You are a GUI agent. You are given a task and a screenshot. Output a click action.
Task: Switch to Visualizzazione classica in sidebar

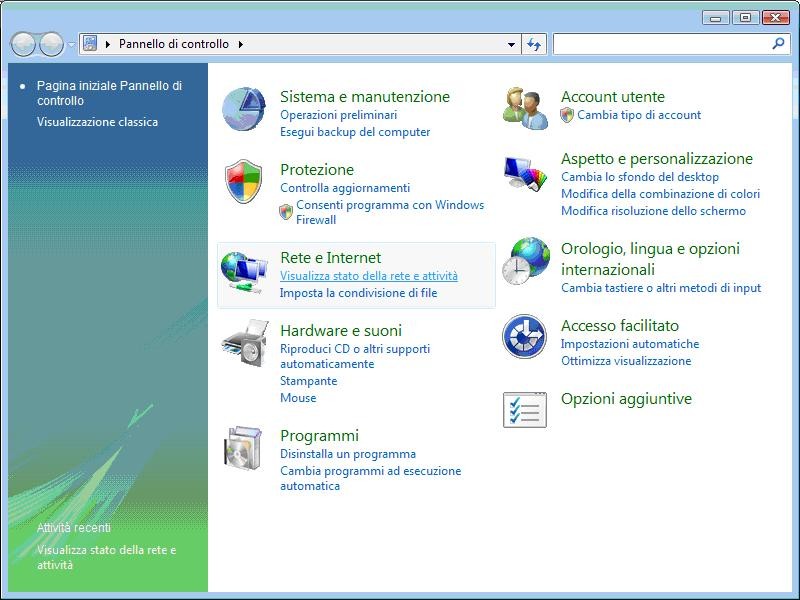[x=97, y=122]
